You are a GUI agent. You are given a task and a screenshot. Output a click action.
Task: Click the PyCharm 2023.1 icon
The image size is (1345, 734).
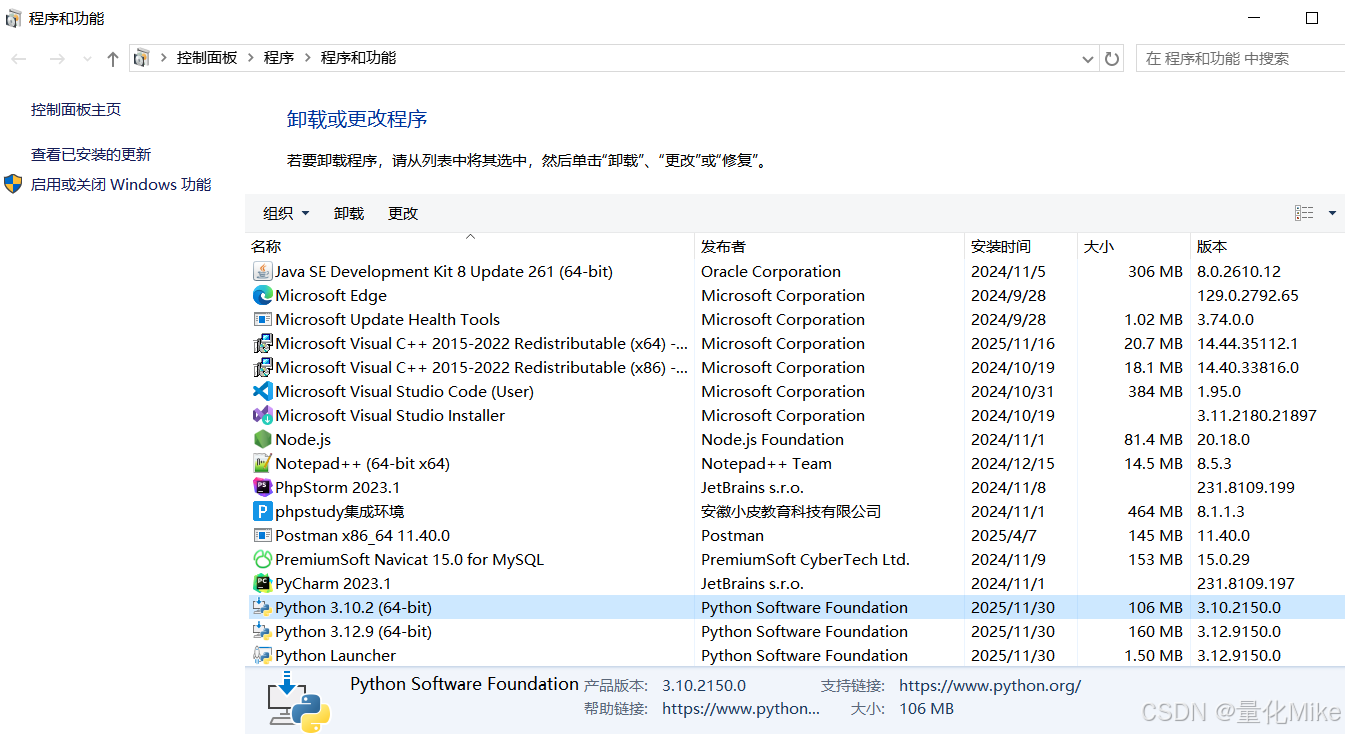click(x=263, y=583)
